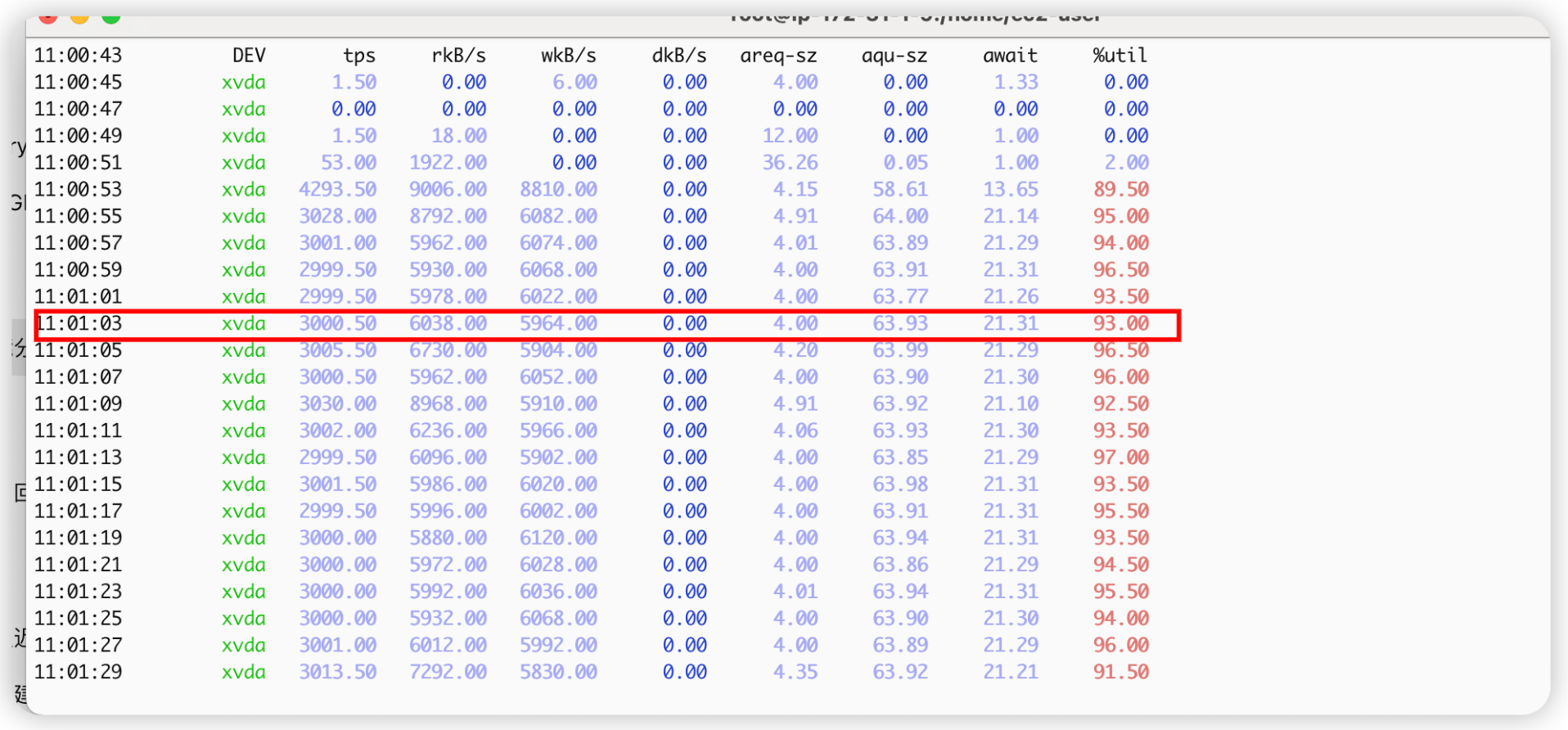The height and width of the screenshot is (730, 1568).
Task: Click the 4293.50 tps value
Action: pos(337,190)
